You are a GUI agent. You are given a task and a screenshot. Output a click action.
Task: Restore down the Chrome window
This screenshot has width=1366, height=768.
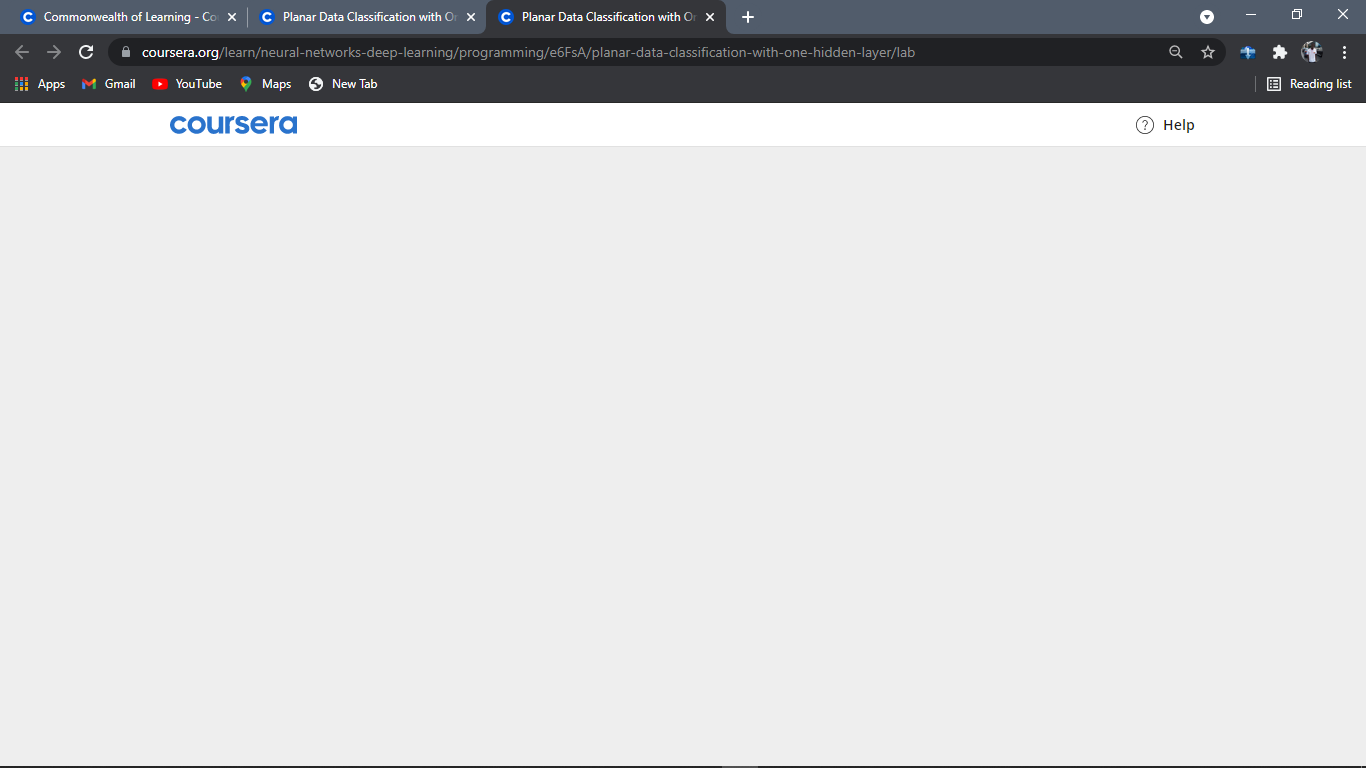[1297, 15]
